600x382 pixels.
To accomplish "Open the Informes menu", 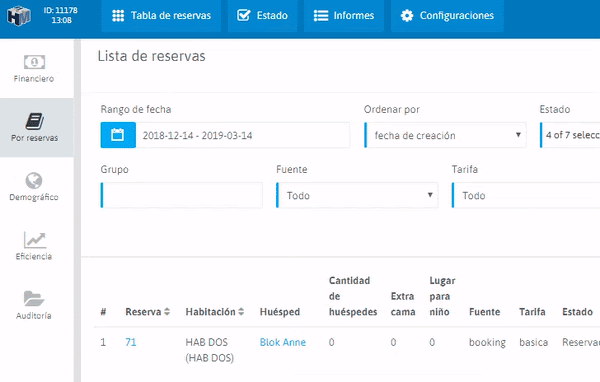I will coord(344,16).
